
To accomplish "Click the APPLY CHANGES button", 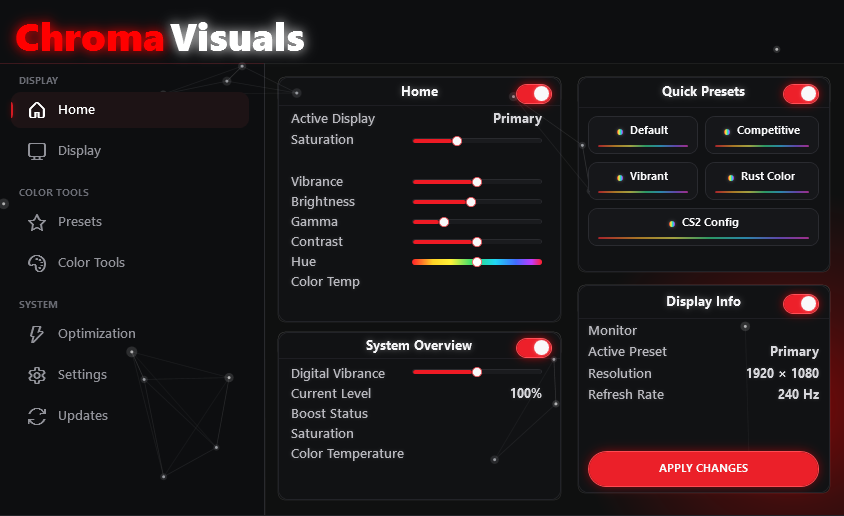I will pyautogui.click(x=703, y=469).
